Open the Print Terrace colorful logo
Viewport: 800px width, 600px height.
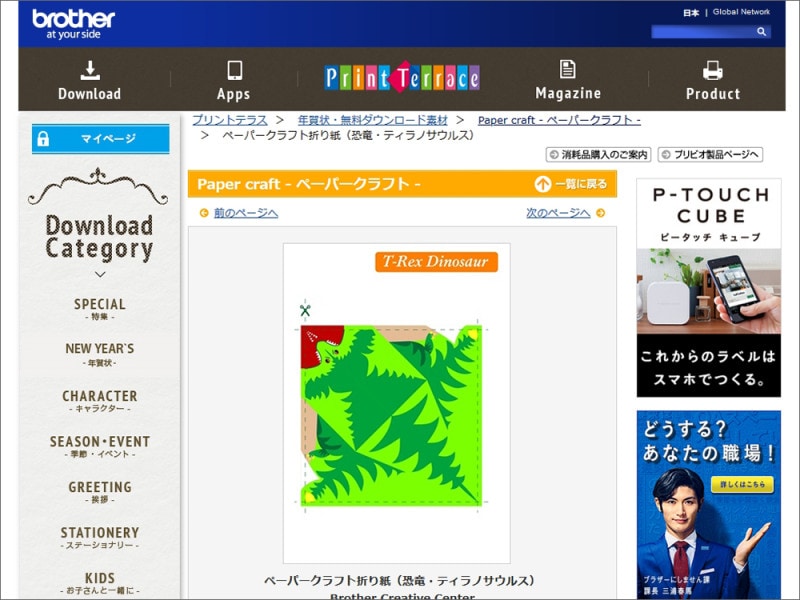[400, 76]
